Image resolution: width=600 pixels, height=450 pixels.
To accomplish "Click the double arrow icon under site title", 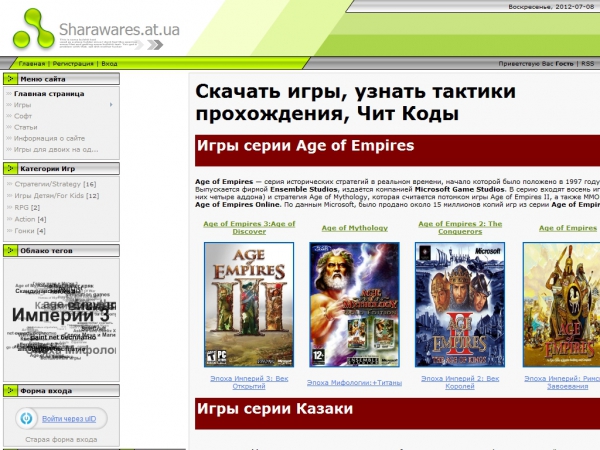I will (x=155, y=45).
